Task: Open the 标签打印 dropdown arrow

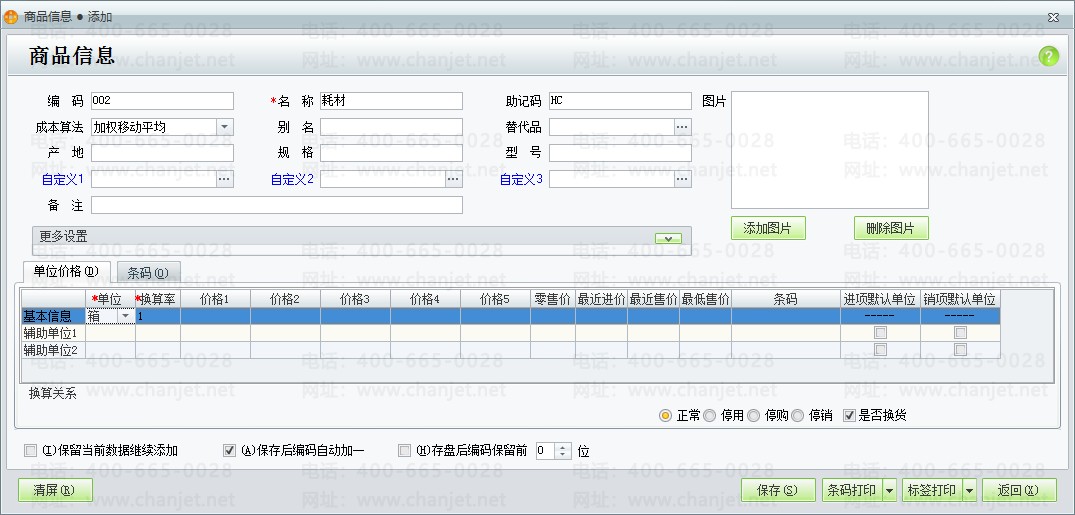Action: [x=969, y=490]
